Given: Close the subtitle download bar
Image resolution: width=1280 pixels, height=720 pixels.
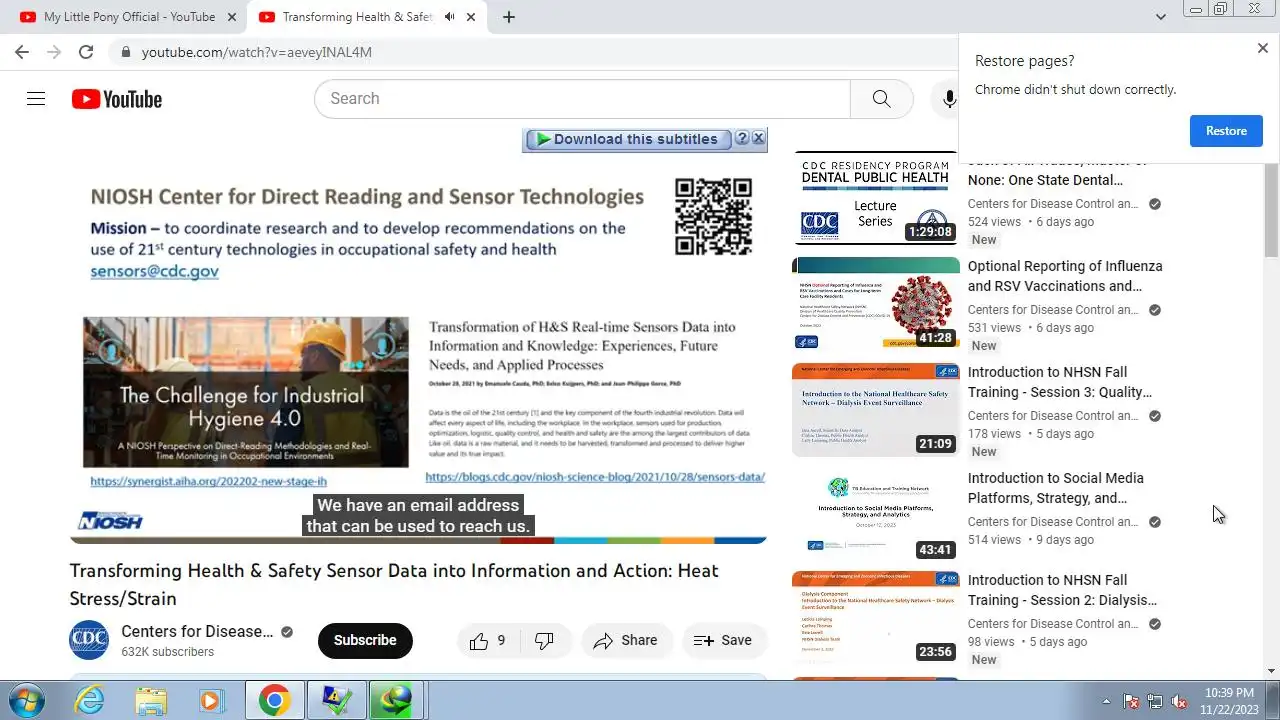Looking at the screenshot, I should (758, 138).
